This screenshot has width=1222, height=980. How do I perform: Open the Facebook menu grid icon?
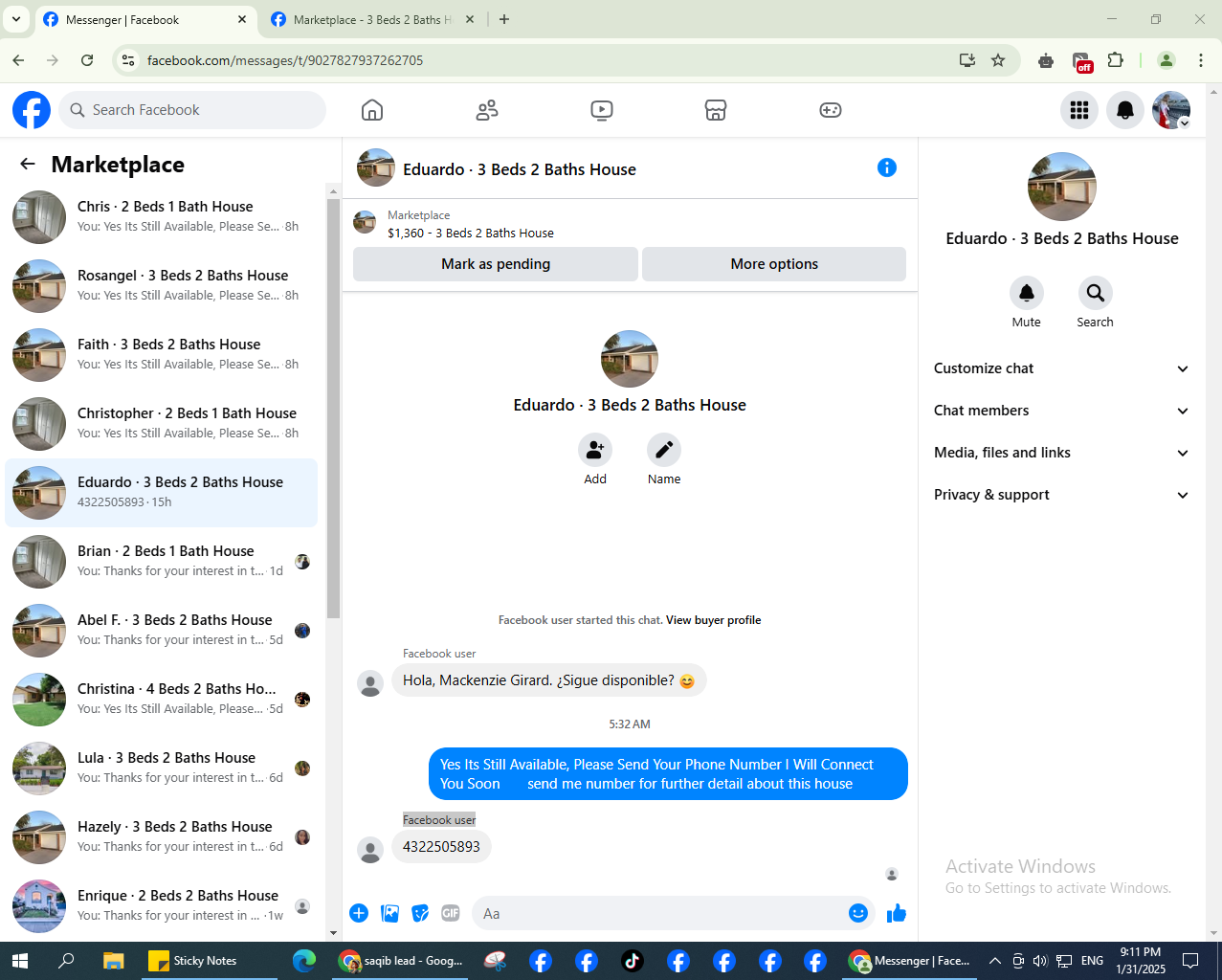[1079, 110]
